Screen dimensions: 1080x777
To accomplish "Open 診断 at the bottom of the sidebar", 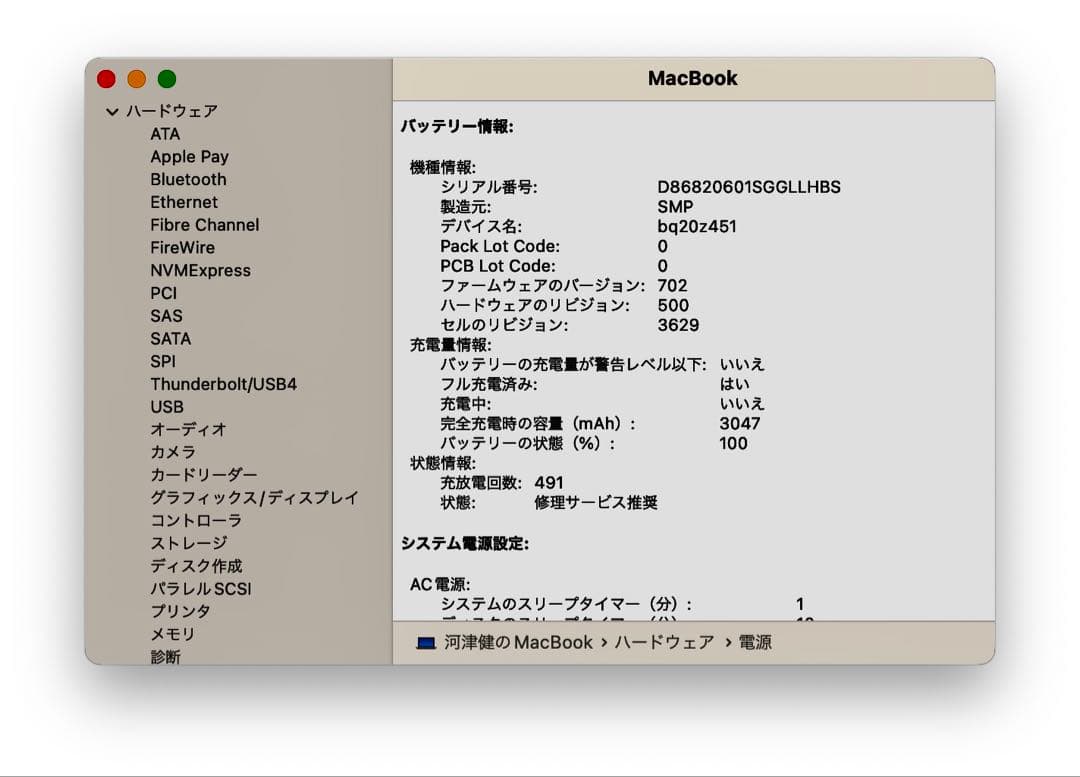I will [x=166, y=657].
